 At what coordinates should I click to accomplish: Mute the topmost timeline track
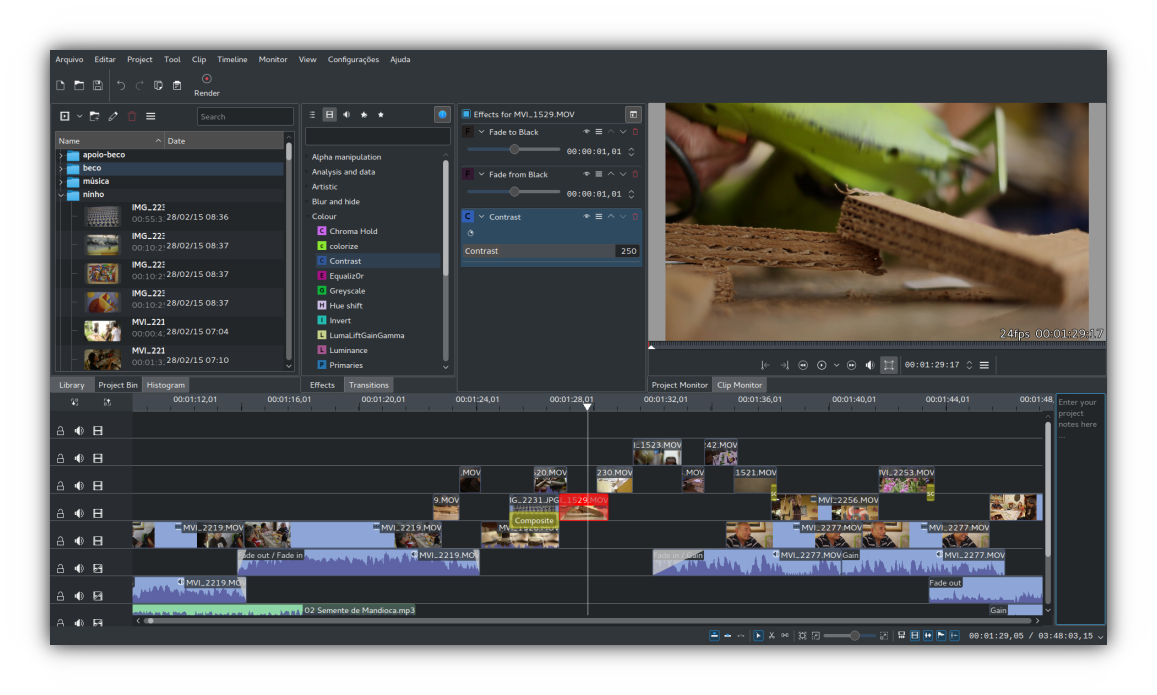pos(79,431)
